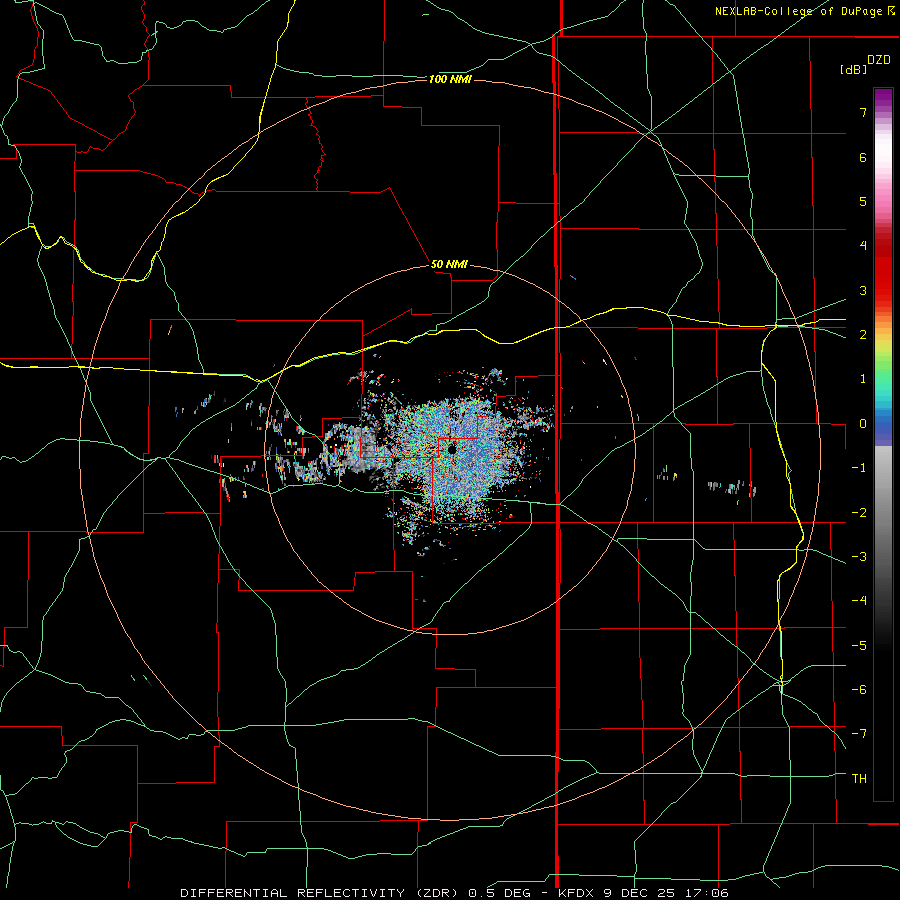Click the -4 dB scale label
This screenshot has height=900, width=900.
point(859,600)
